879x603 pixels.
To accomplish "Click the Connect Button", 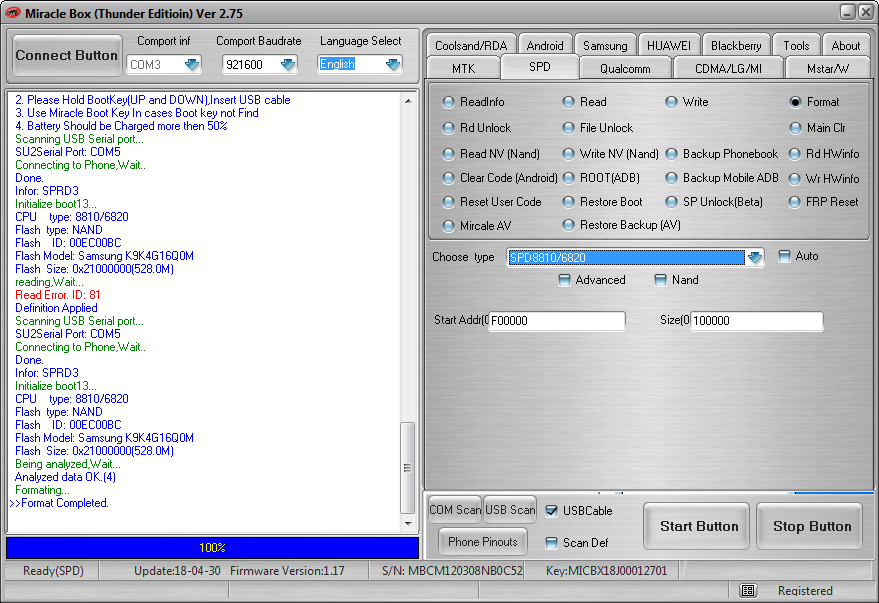I will 67,55.
